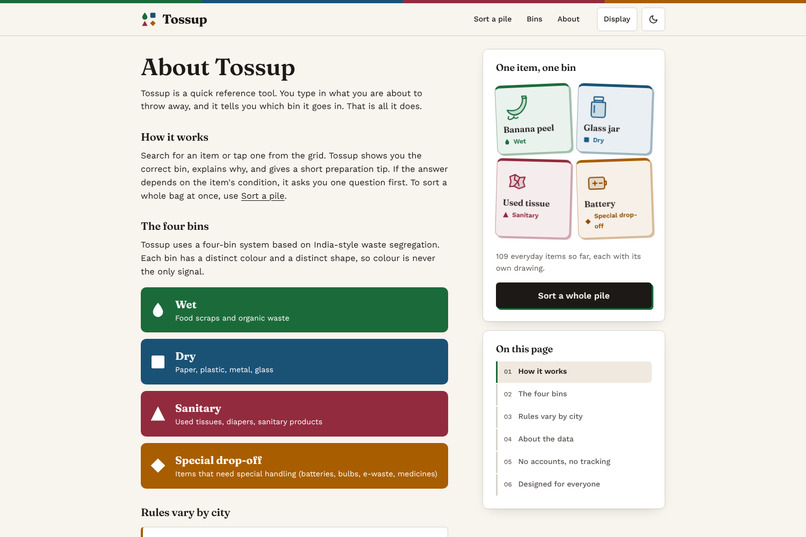Open the About nav item
The height and width of the screenshot is (537, 806).
tap(568, 19)
